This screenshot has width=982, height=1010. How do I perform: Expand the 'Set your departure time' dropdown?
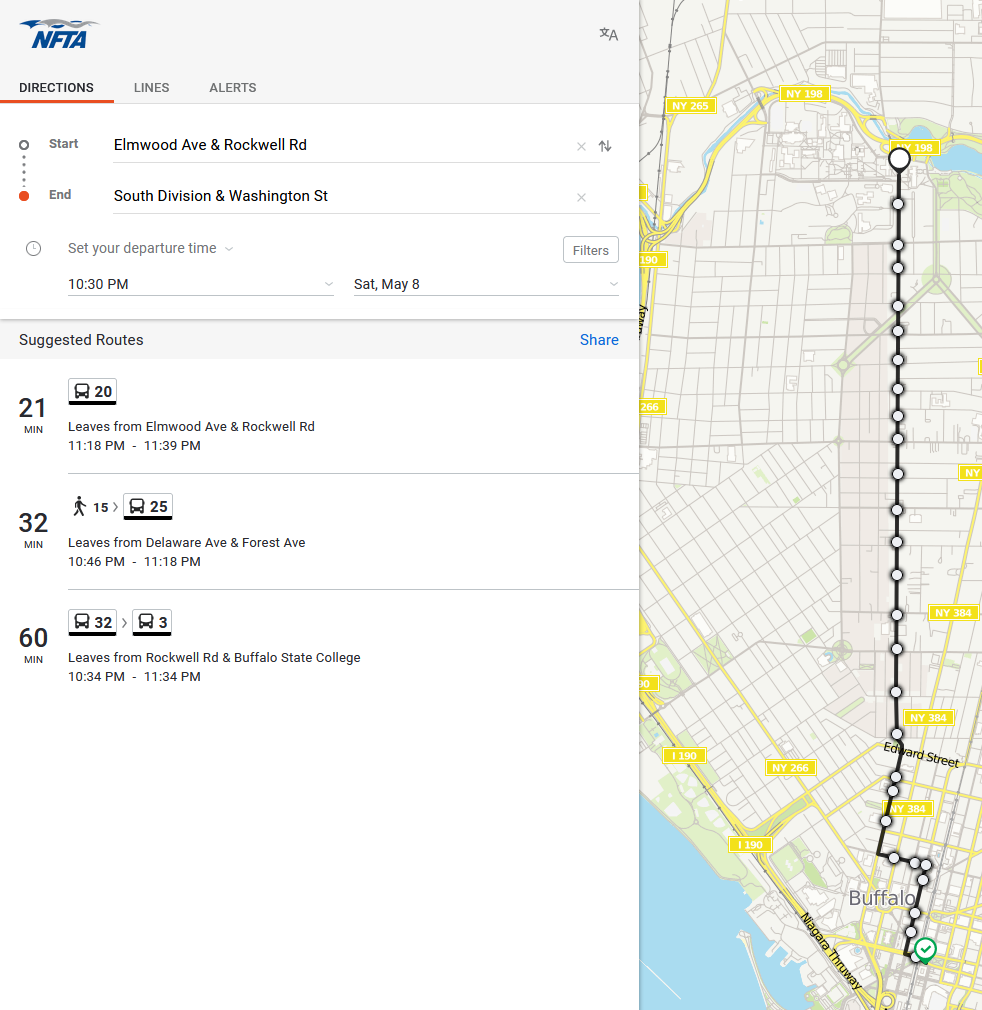click(x=150, y=249)
